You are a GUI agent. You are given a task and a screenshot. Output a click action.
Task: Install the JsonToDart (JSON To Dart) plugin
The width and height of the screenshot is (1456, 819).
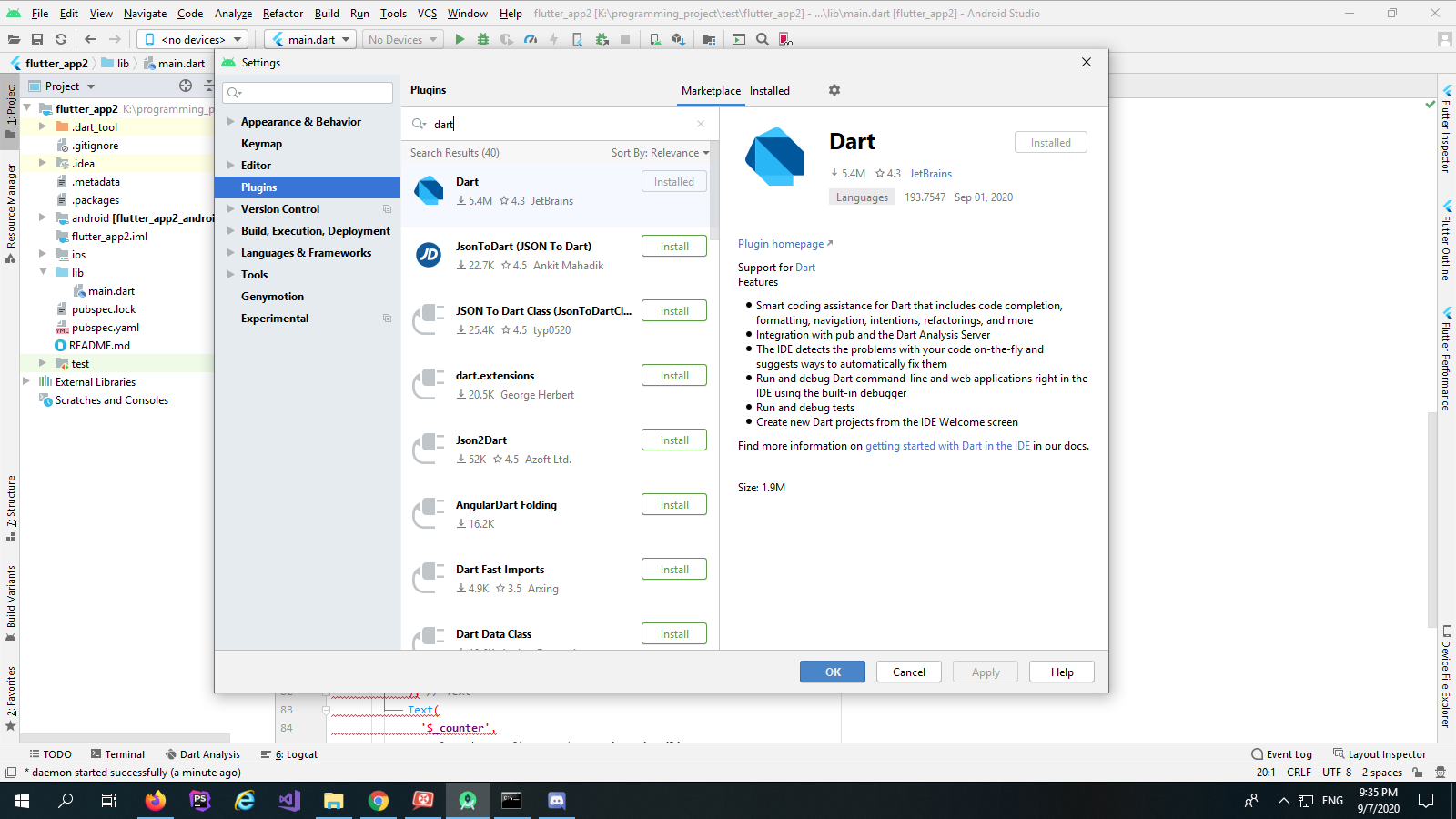pos(674,247)
